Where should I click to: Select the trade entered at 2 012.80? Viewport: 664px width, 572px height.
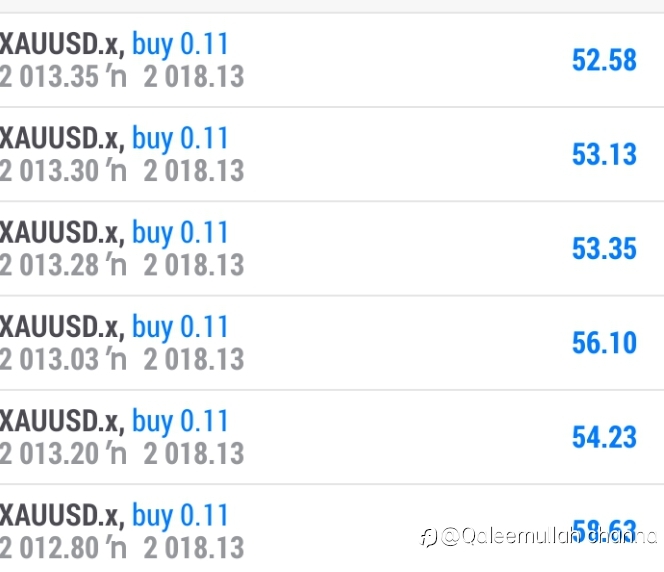121,547
